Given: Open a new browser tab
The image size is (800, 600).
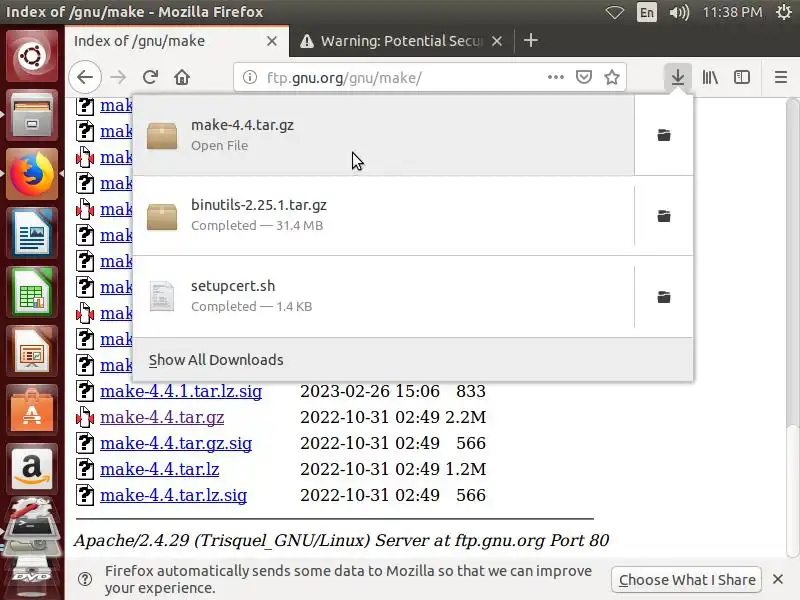Looking at the screenshot, I should (x=531, y=41).
